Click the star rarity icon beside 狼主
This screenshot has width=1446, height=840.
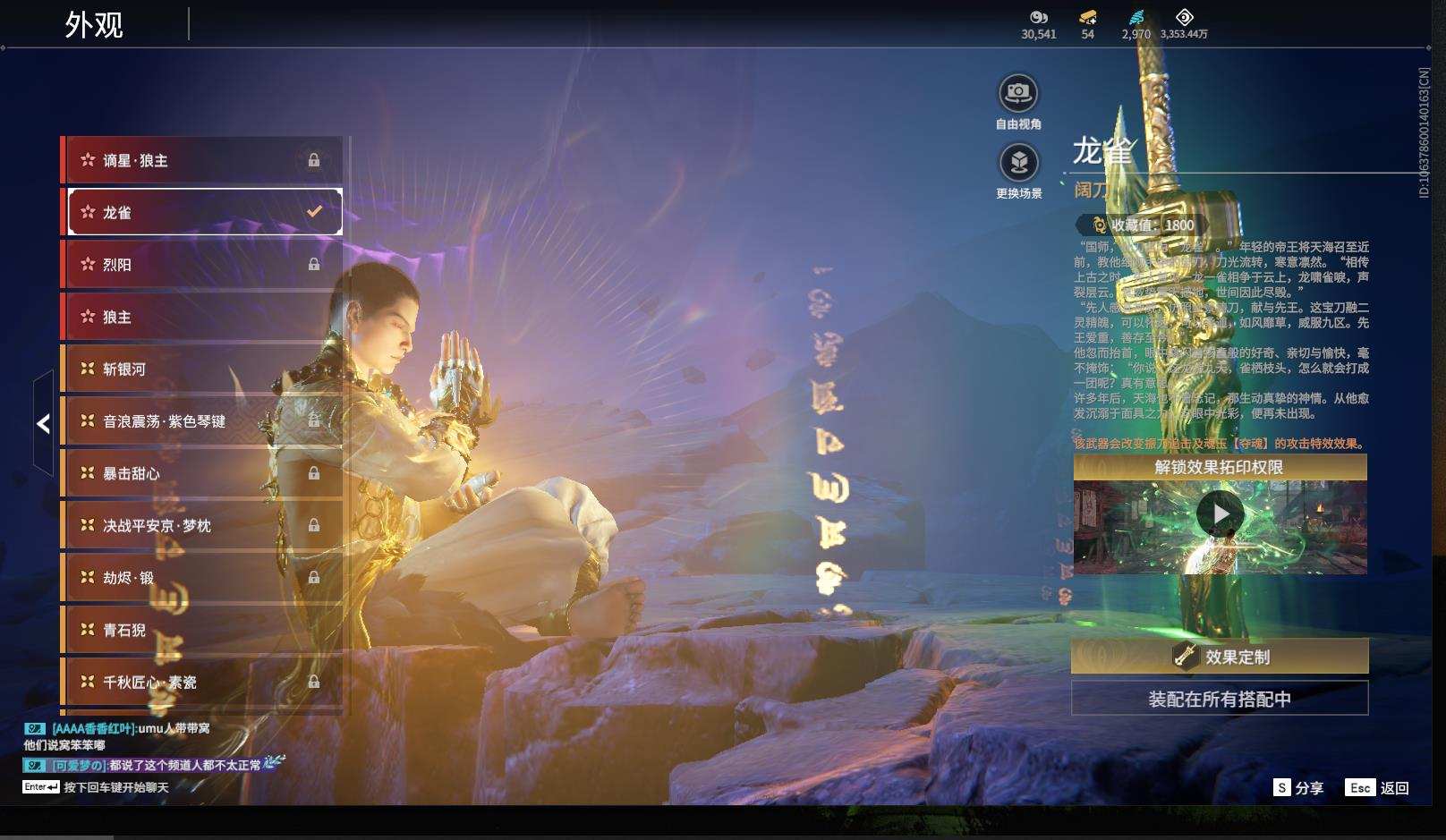point(88,317)
